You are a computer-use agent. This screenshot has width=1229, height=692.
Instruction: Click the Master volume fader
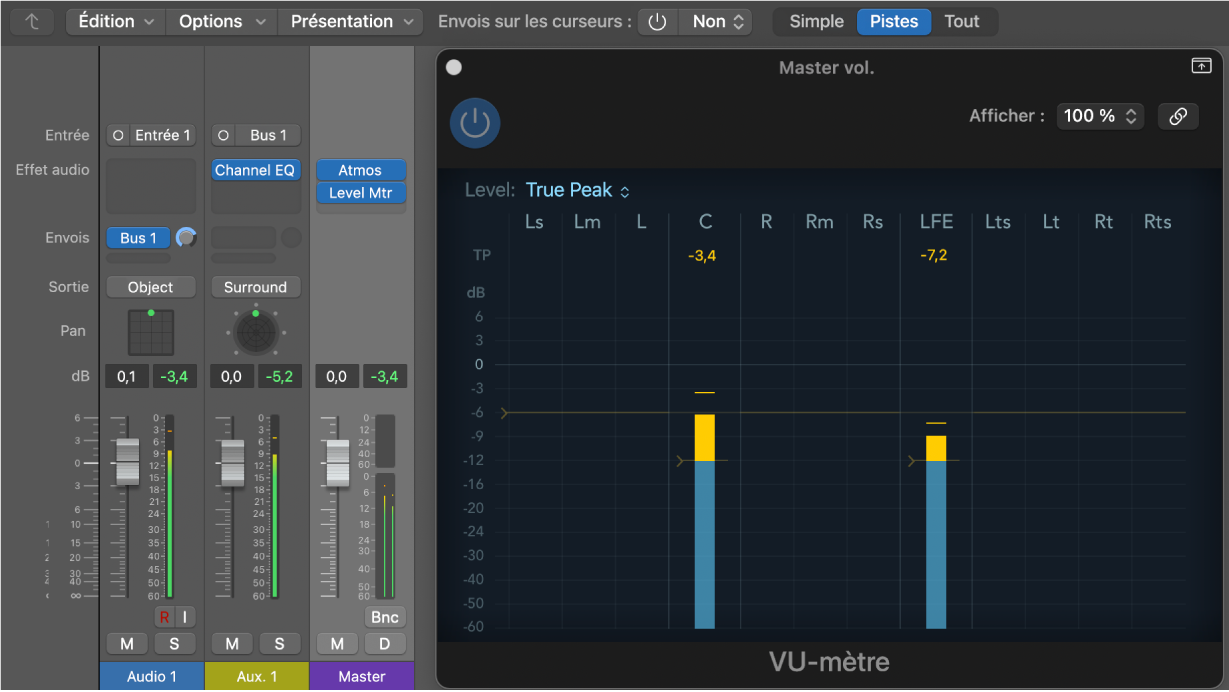pyautogui.click(x=338, y=464)
